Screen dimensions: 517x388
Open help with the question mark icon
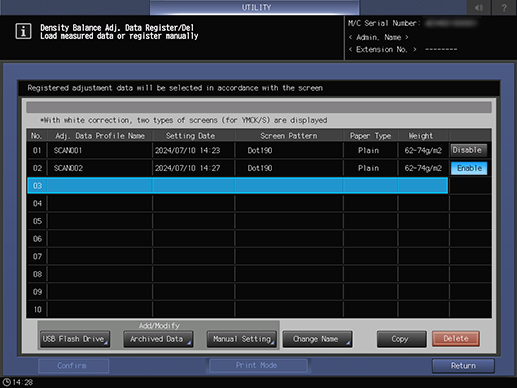(504, 7)
